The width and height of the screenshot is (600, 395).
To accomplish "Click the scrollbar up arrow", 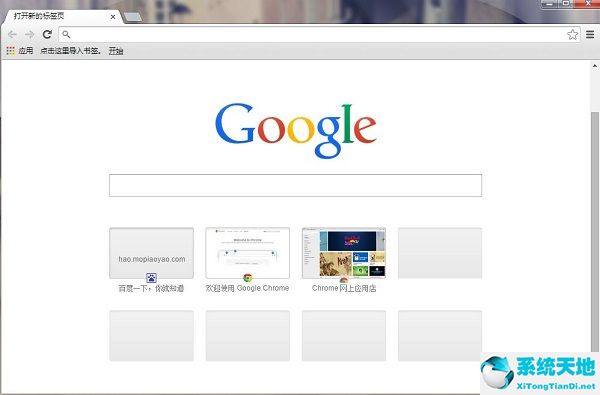I will [x=595, y=66].
